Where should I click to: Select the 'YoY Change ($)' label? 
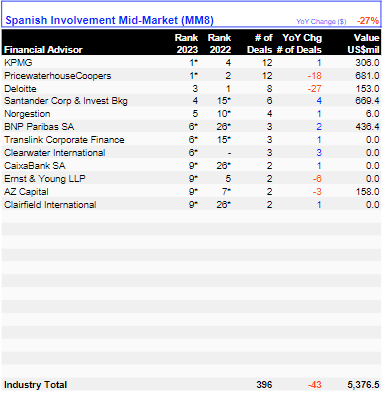pyautogui.click(x=321, y=22)
